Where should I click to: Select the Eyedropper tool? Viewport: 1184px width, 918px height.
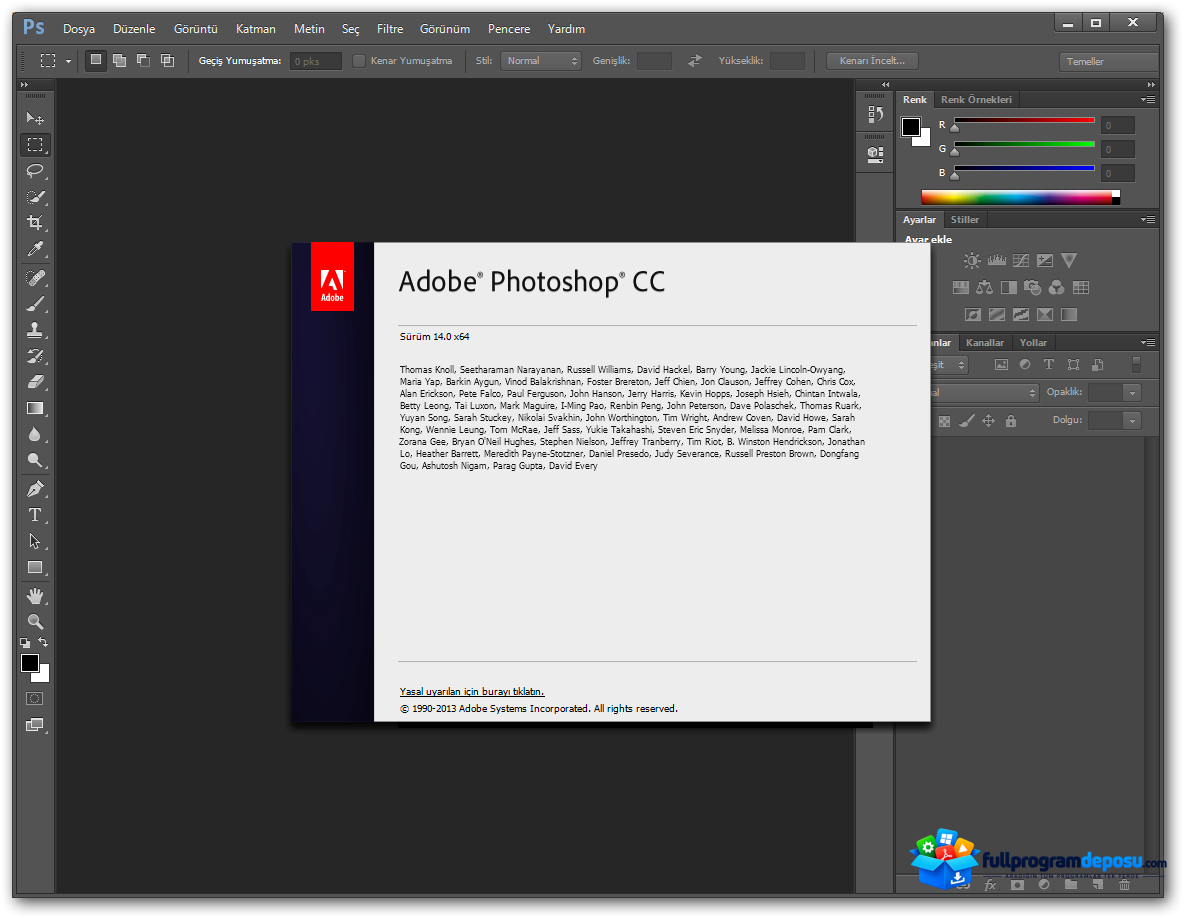[x=35, y=249]
